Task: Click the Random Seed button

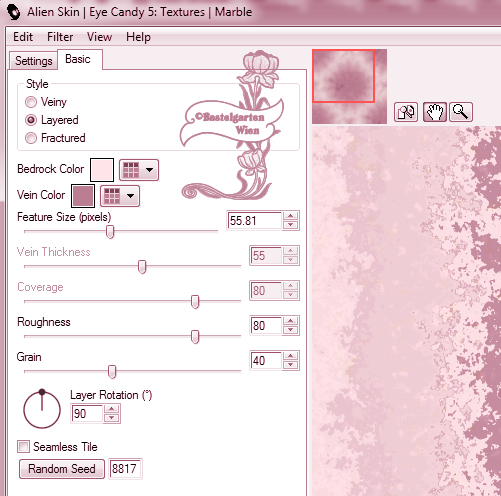Action: pos(62,469)
